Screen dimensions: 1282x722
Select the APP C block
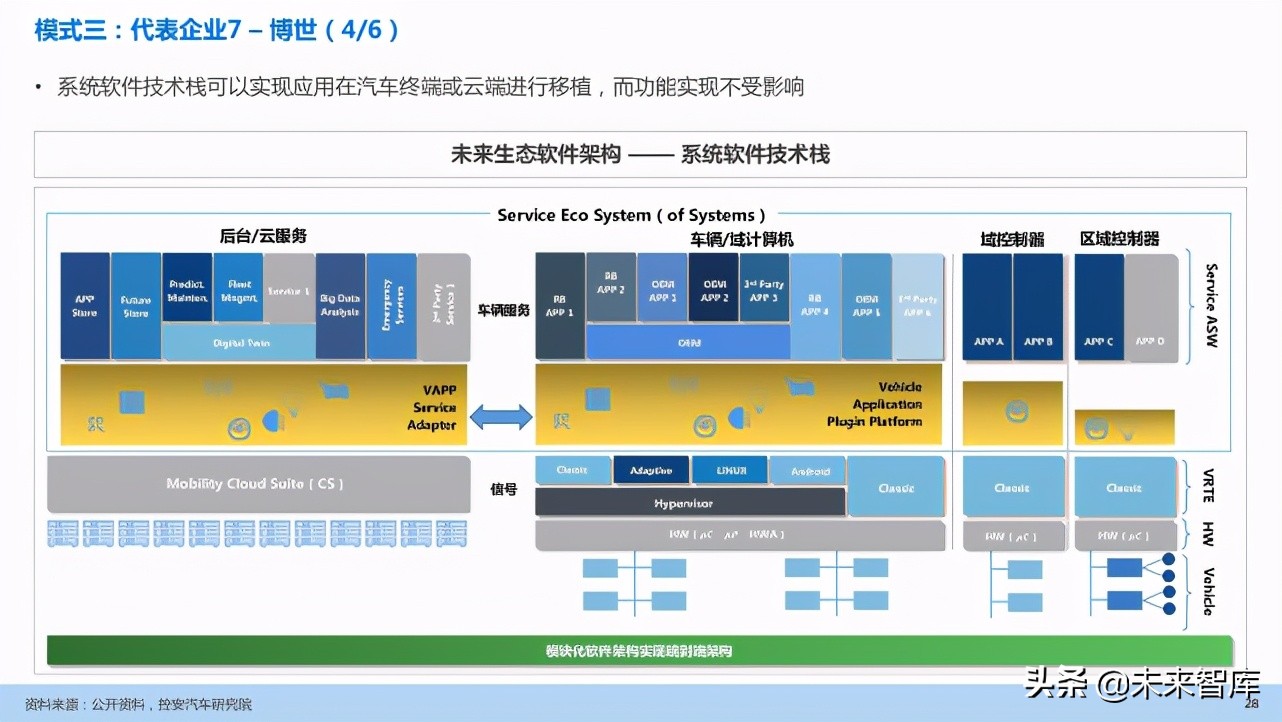[x=1098, y=306]
